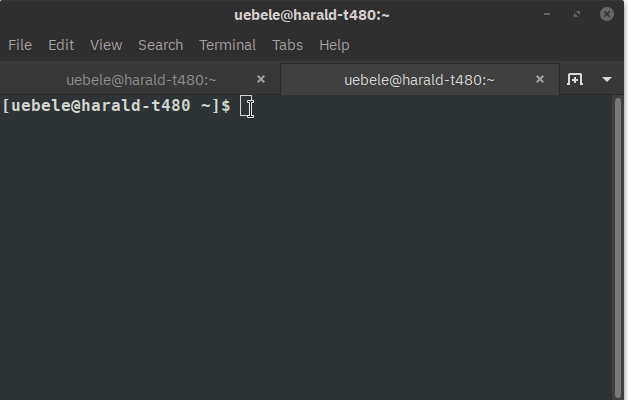Viewport: 628px width, 400px height.
Task: Maximize the terminal window
Action: coord(577,14)
